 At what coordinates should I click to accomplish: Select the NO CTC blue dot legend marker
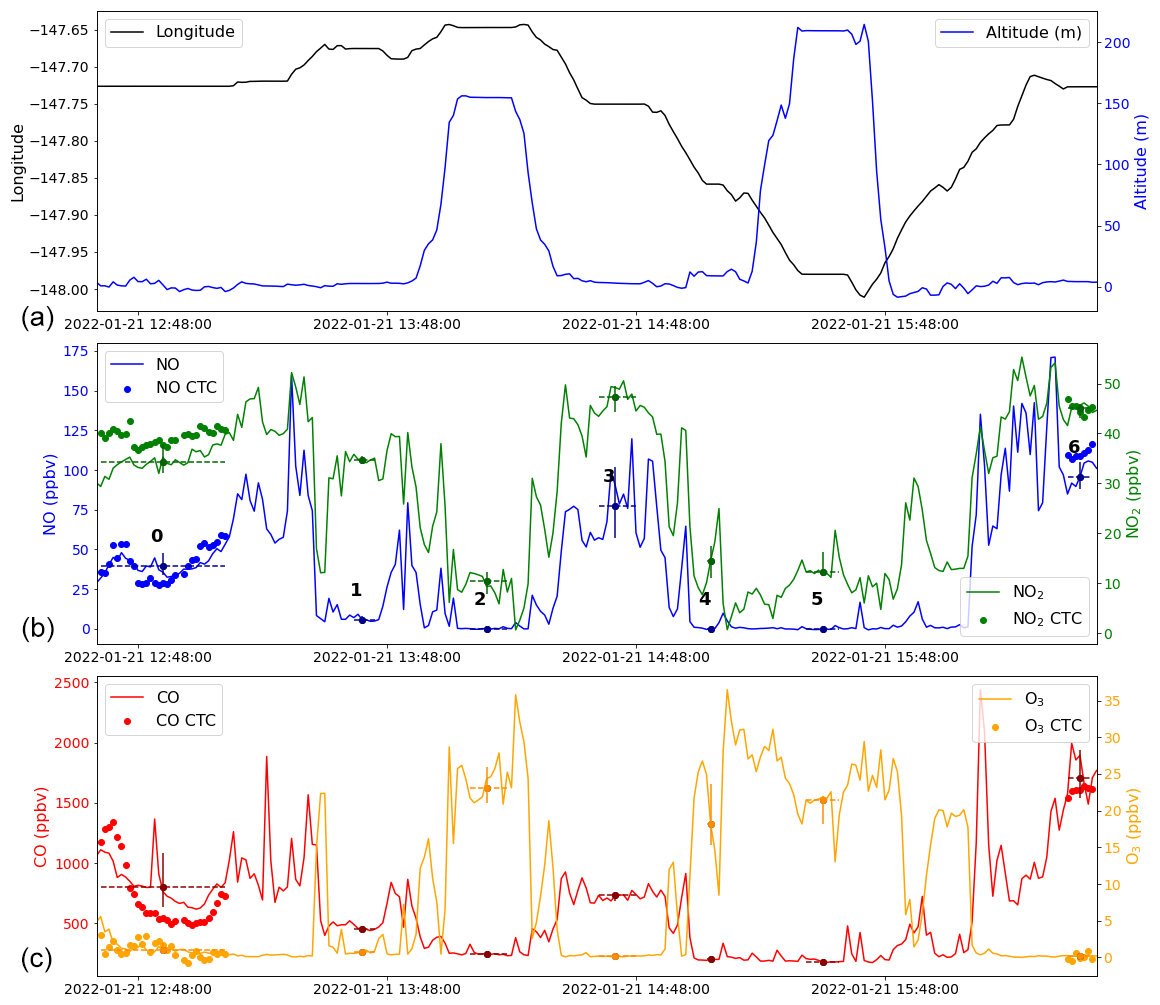(127, 388)
